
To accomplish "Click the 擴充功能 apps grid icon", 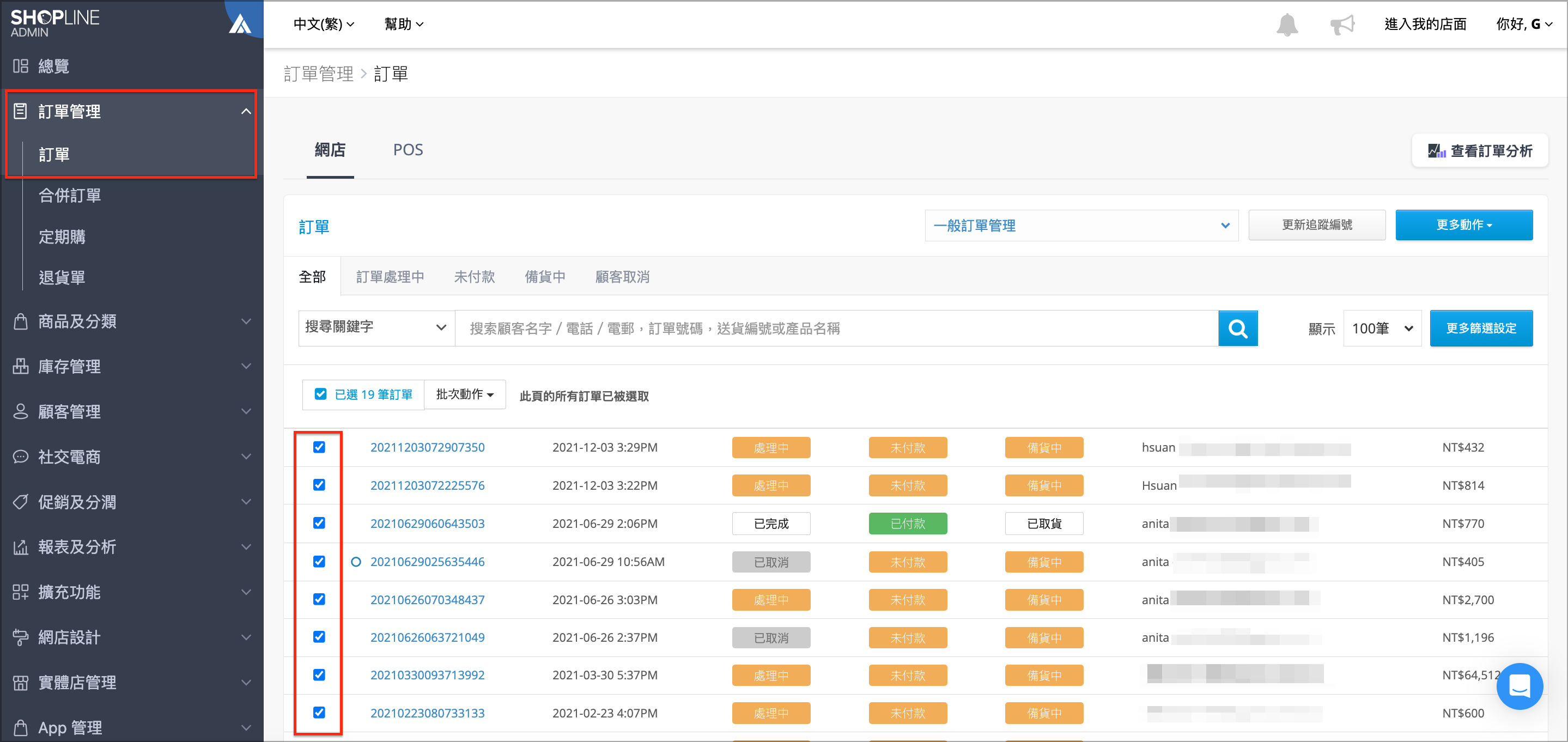I will pyautogui.click(x=21, y=592).
